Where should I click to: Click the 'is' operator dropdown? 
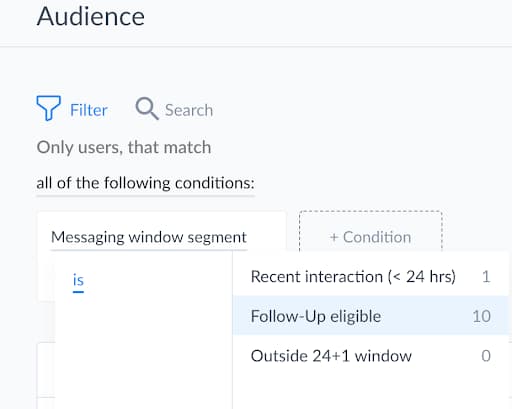tap(78, 280)
